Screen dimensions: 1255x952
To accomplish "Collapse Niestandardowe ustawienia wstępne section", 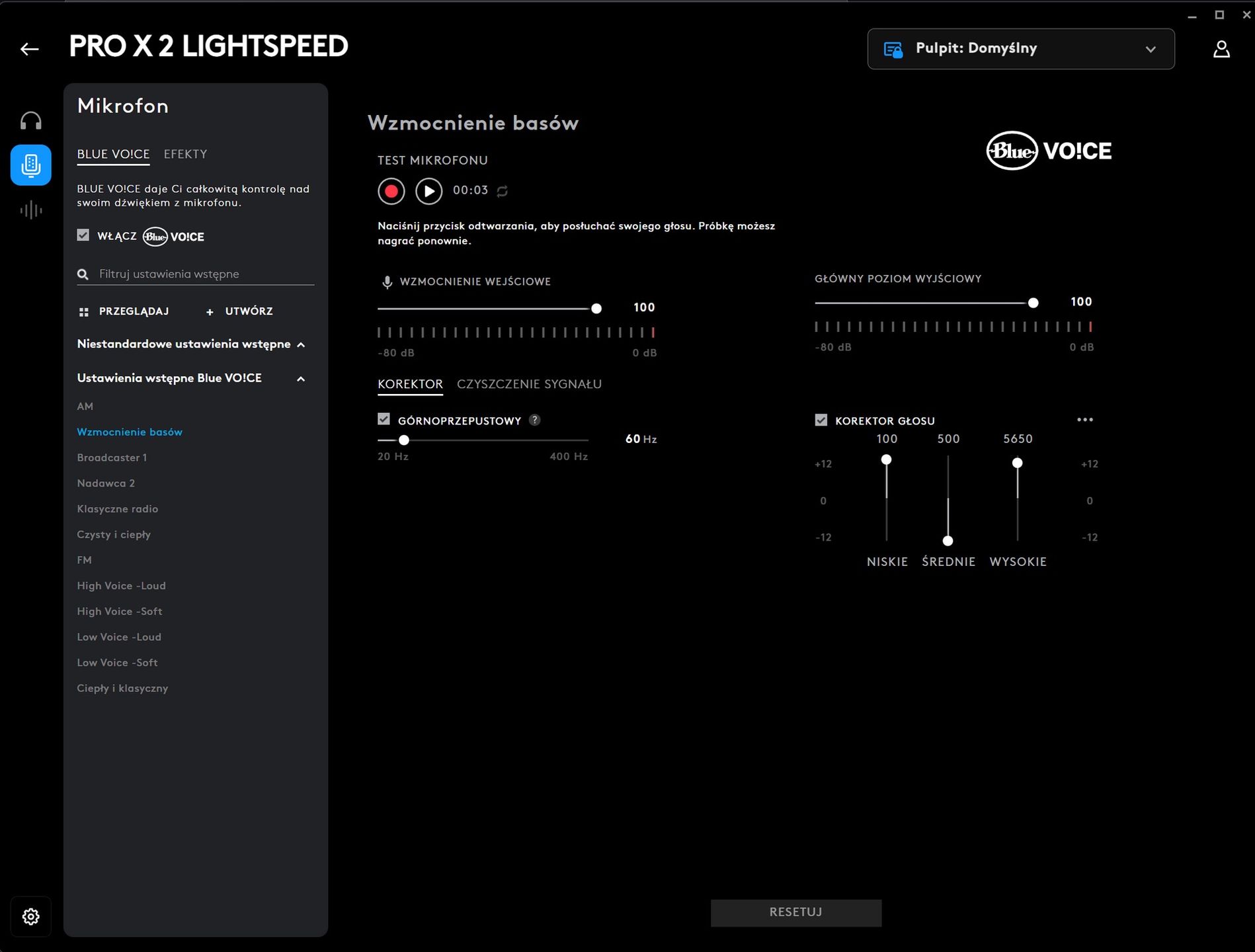I will pos(301,344).
